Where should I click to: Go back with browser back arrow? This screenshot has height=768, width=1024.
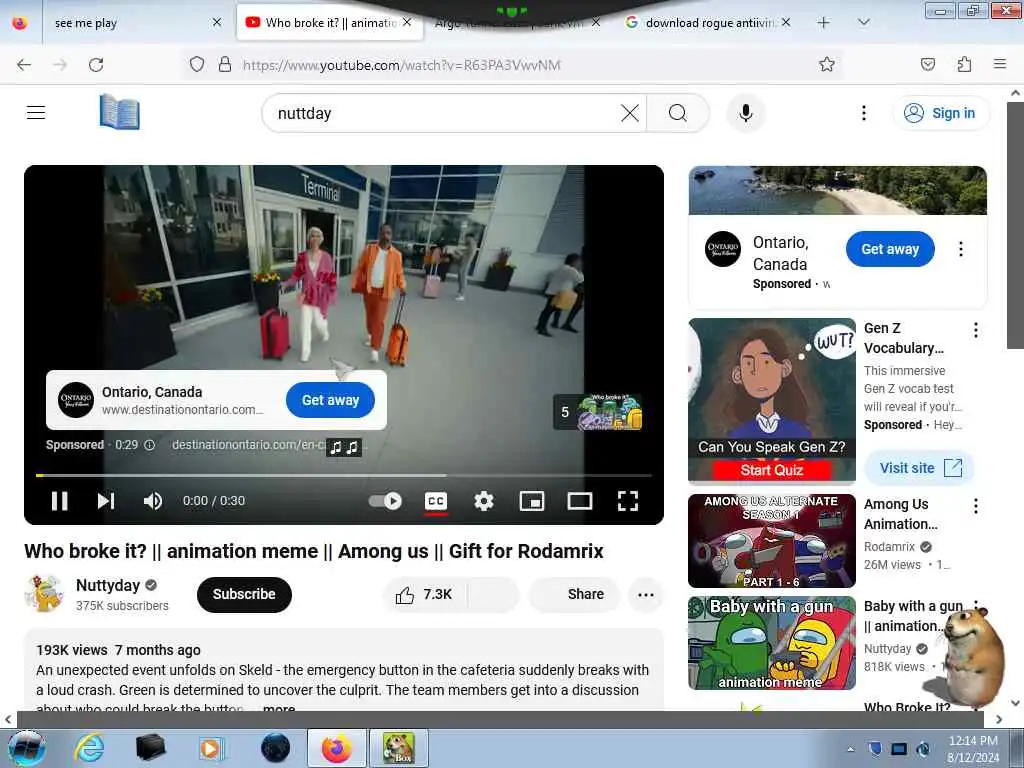[24, 65]
